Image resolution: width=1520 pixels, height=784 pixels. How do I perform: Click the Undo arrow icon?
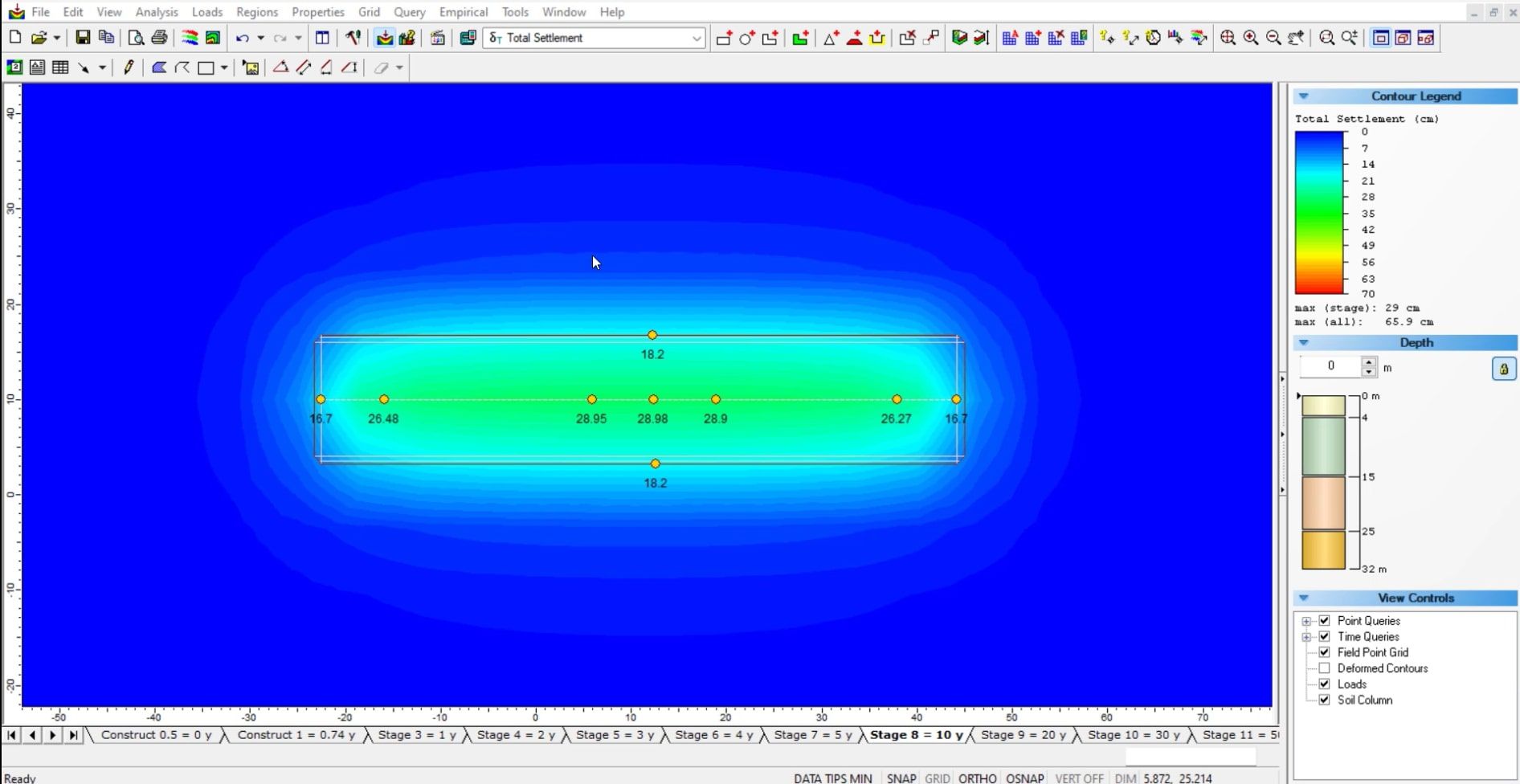pos(242,38)
